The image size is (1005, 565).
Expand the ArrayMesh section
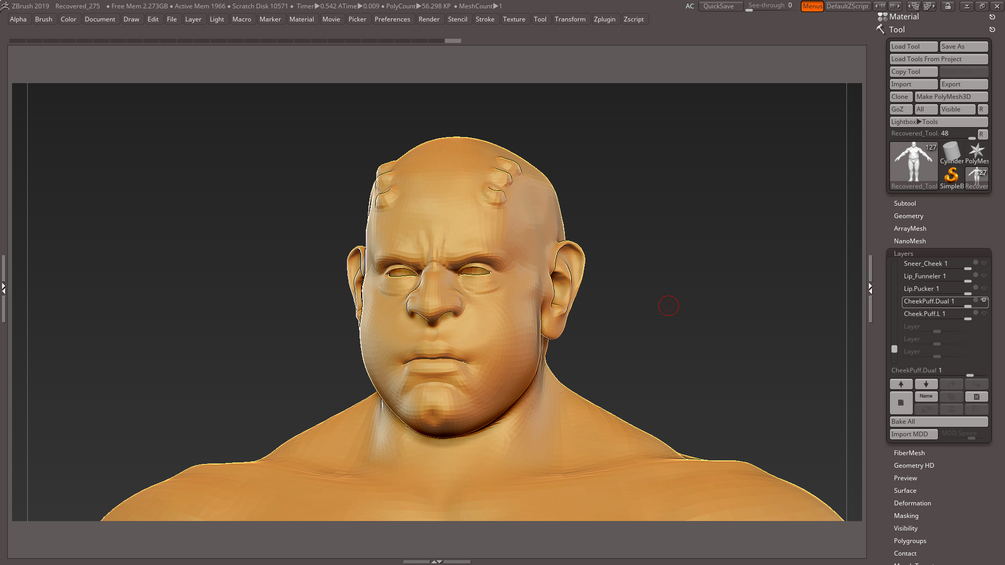point(910,229)
